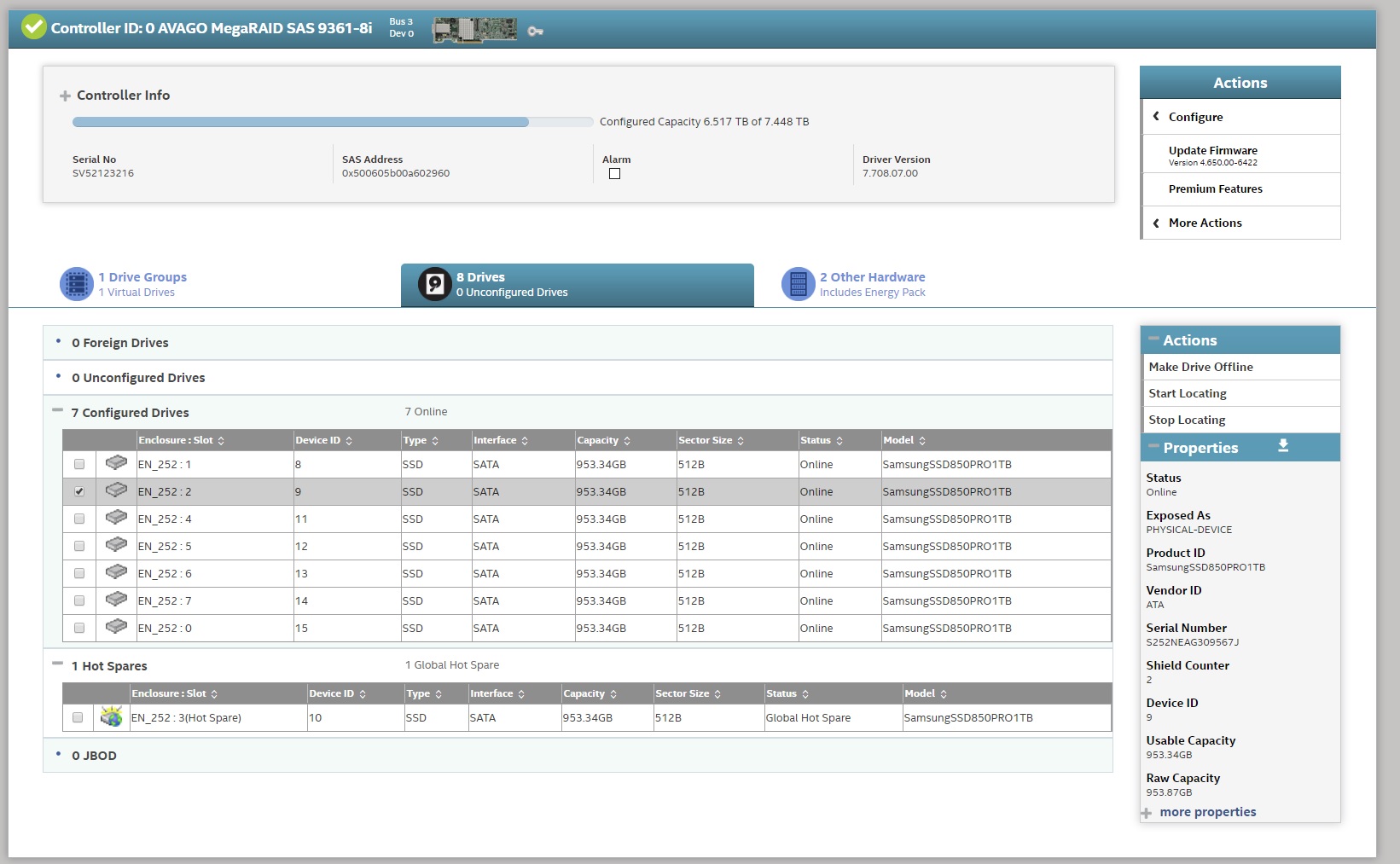Select the hot spare EN_252 : 3 checkbox
Image resolution: width=1400 pixels, height=864 pixels.
78,717
